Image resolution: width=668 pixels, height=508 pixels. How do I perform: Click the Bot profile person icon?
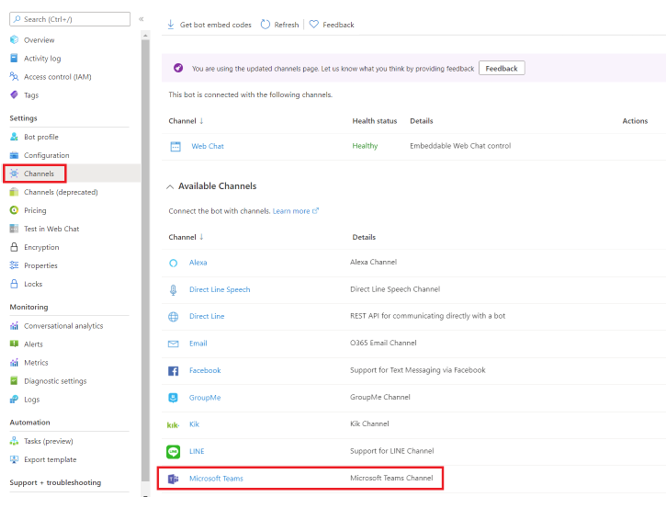pos(14,137)
